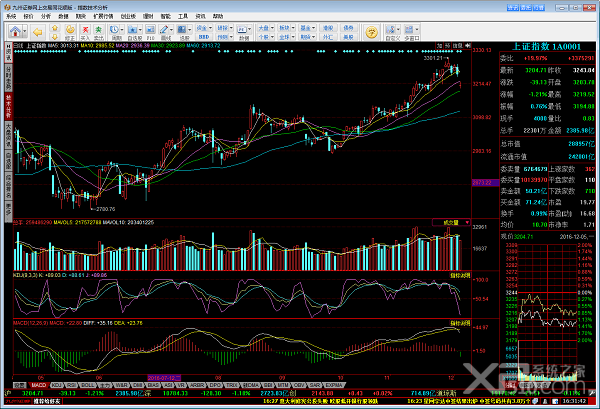Click the 加 button above chart

tap(440, 46)
